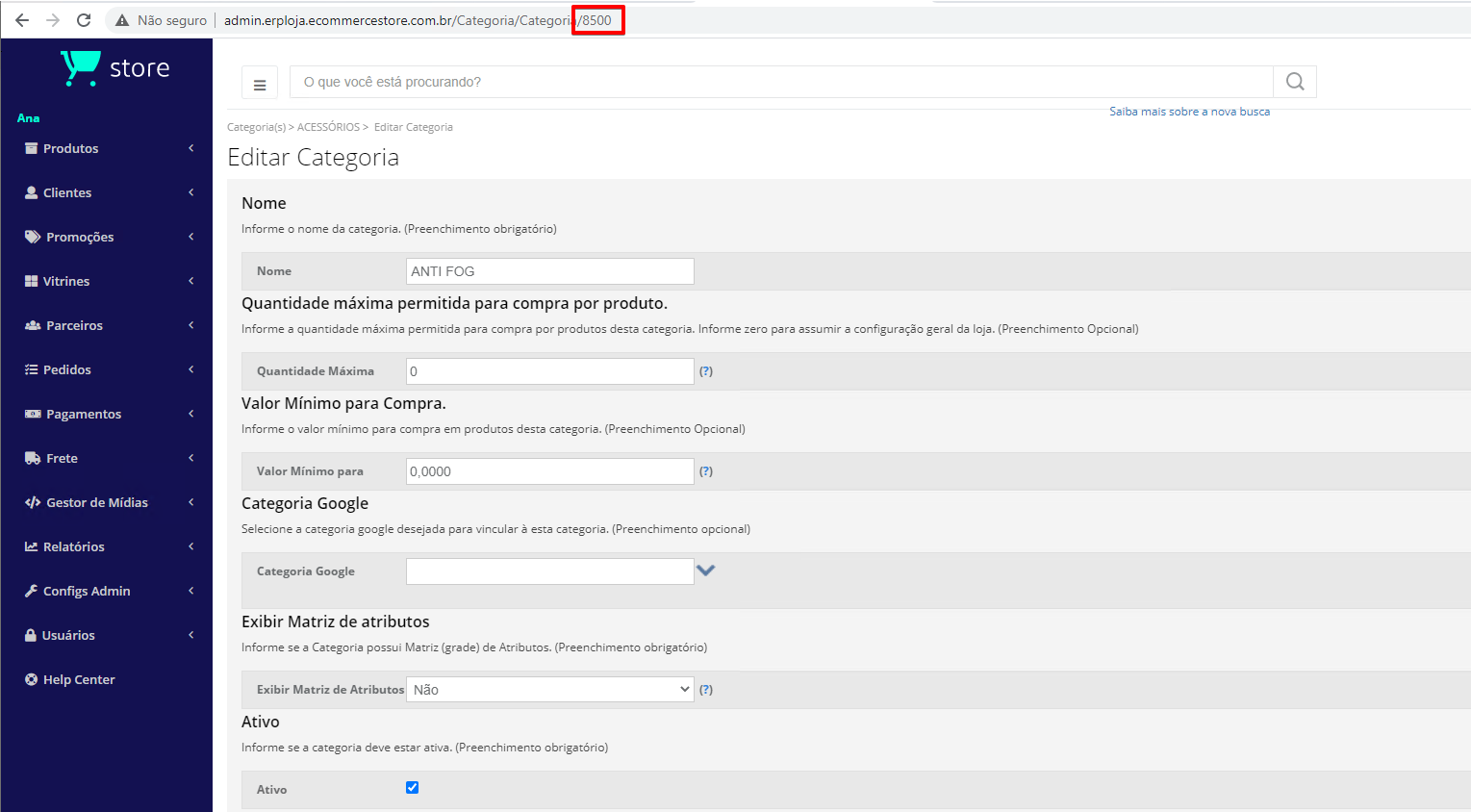Click the Pagamentos money icon

tap(33, 414)
